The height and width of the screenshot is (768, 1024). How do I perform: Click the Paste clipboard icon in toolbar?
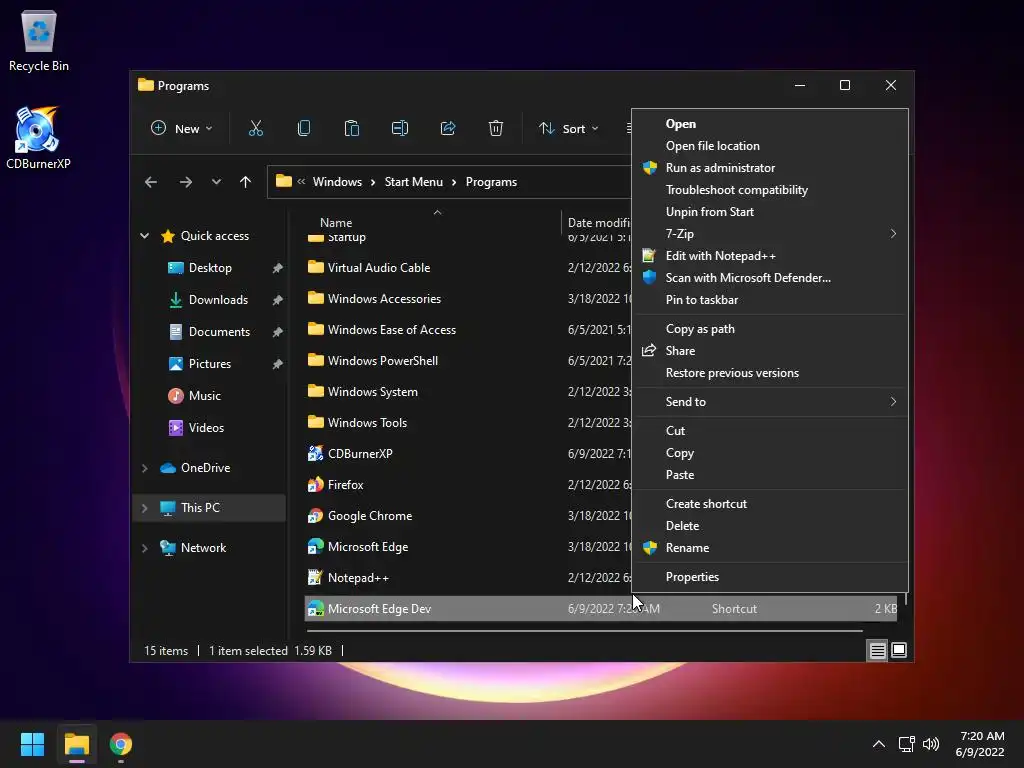pyautogui.click(x=351, y=128)
